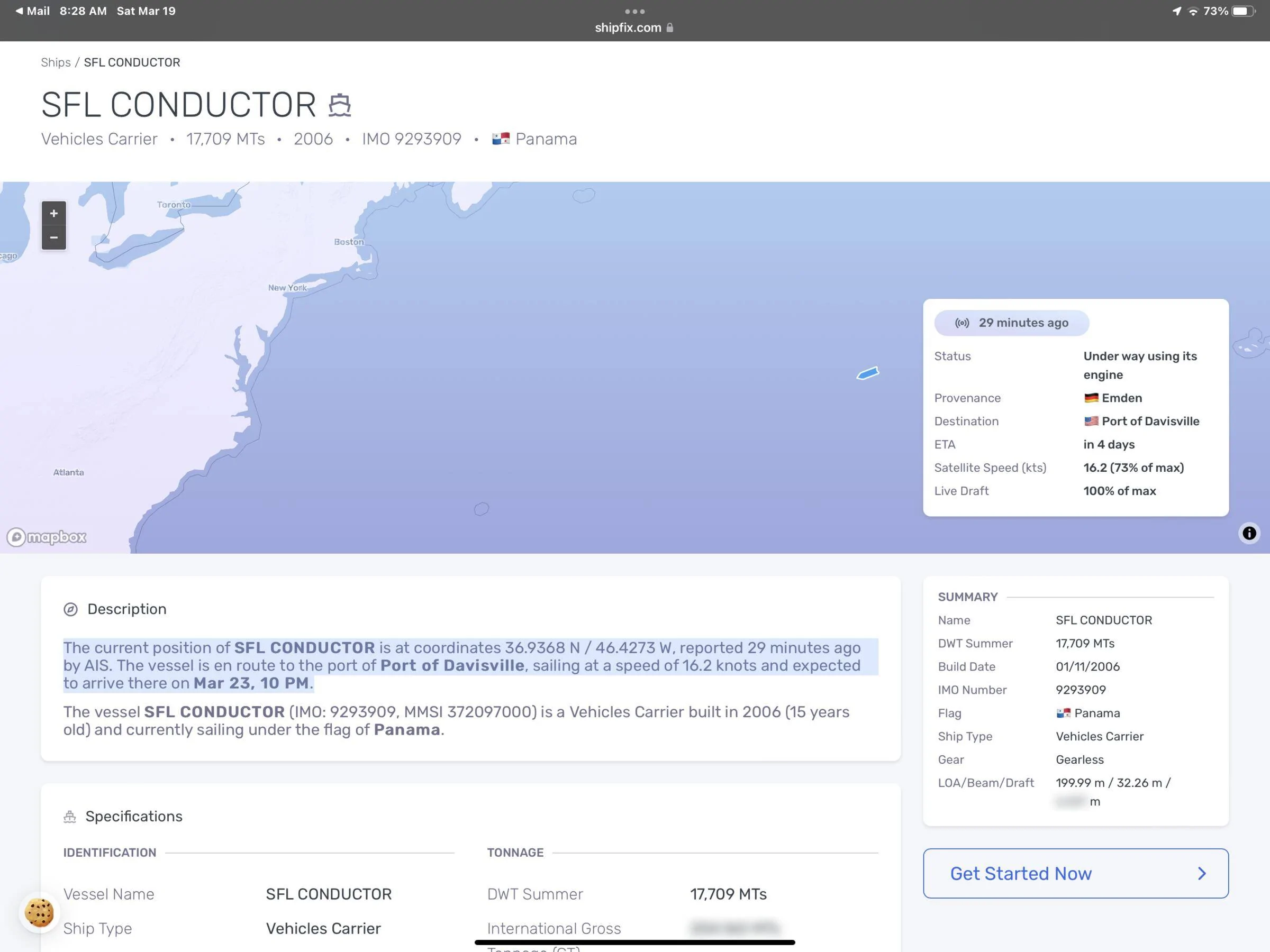The image size is (1270, 952).
Task: Open the Mapbox logo link
Action: pos(47,537)
